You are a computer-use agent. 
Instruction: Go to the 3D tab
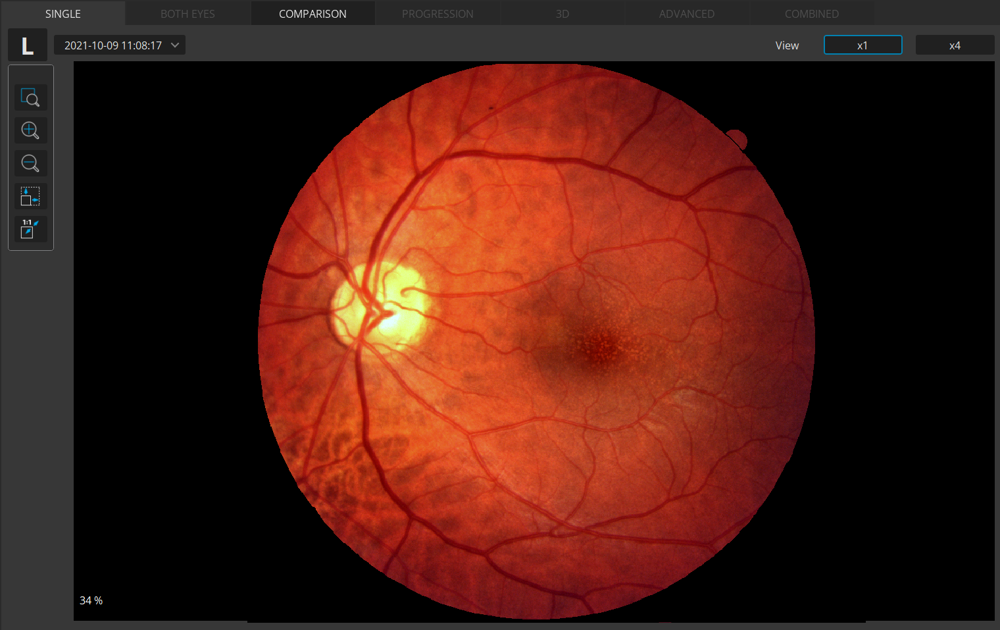point(563,14)
